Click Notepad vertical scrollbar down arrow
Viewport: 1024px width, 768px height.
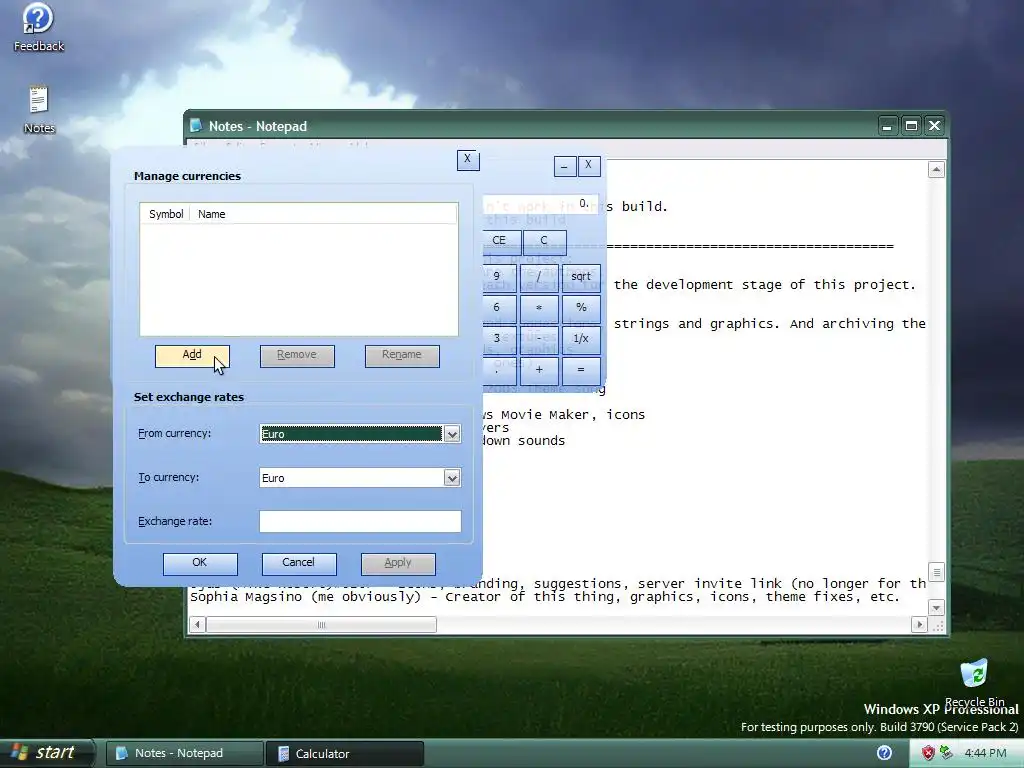(936, 607)
